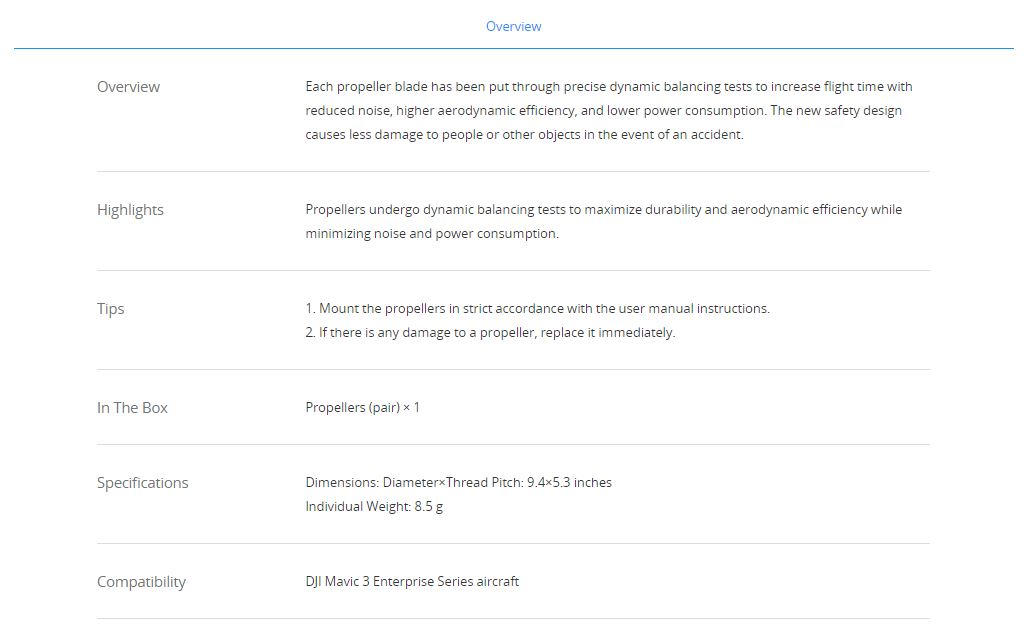Viewport: 1024px width, 641px height.
Task: Click the Dimensions 9.4×5.3 inches line
Action: (458, 482)
